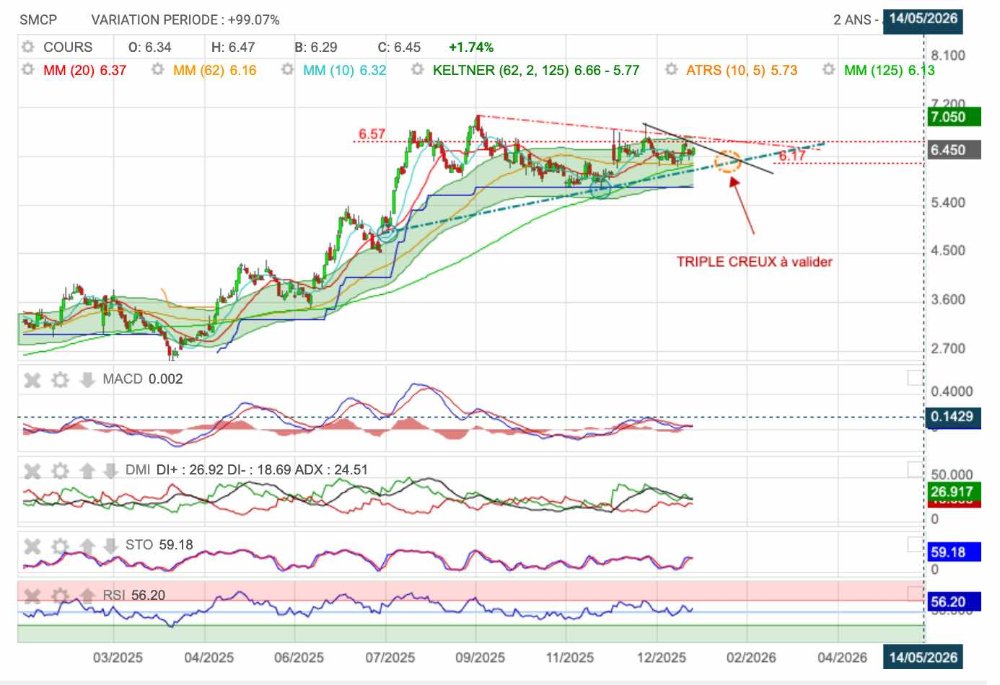Click the top 14/05/2026 date label
1000x685 pixels.
923,18
